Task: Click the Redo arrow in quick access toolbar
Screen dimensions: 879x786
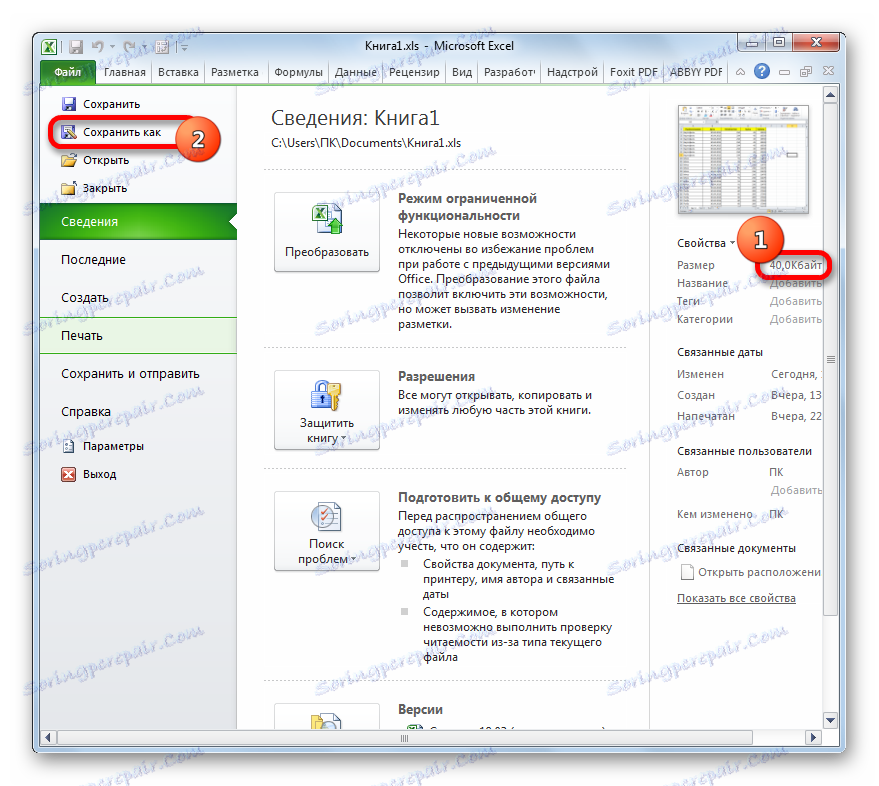Action: [x=129, y=47]
